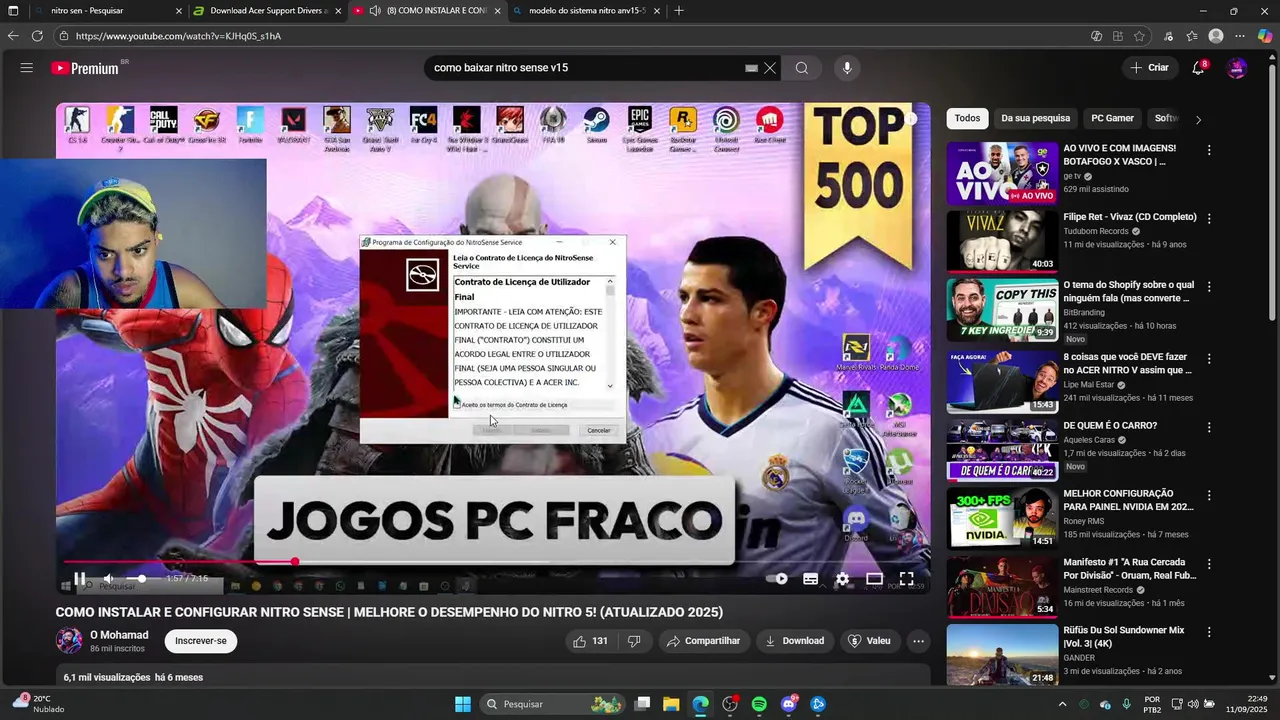The image size is (1280, 720).
Task: Open File Explorer from the taskbar
Action: coord(671,704)
